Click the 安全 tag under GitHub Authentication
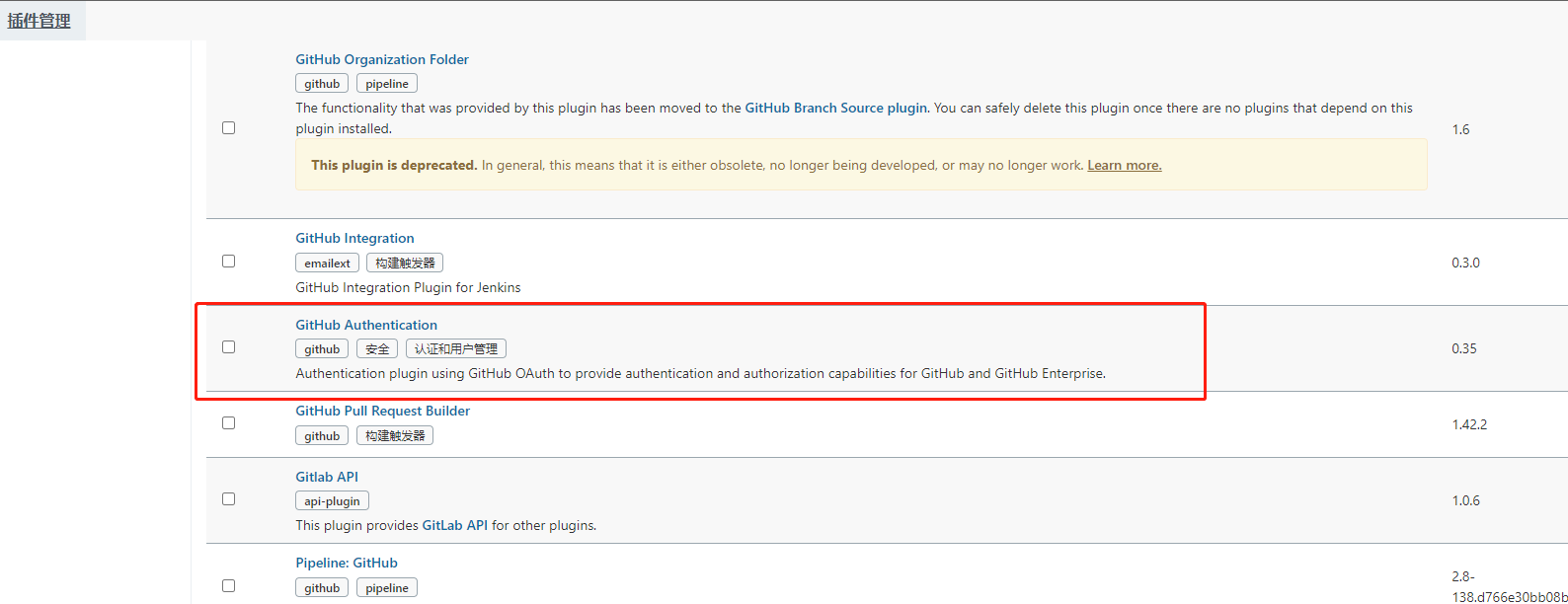Image resolution: width=1568 pixels, height=604 pixels. [x=377, y=348]
